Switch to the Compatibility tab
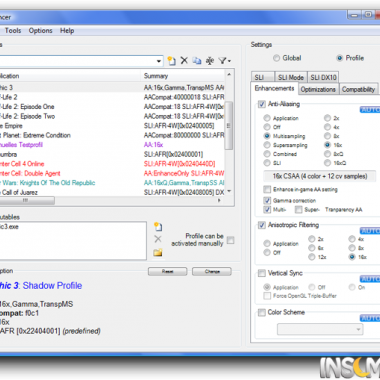Image resolution: width=380 pixels, height=380 pixels. (359, 89)
